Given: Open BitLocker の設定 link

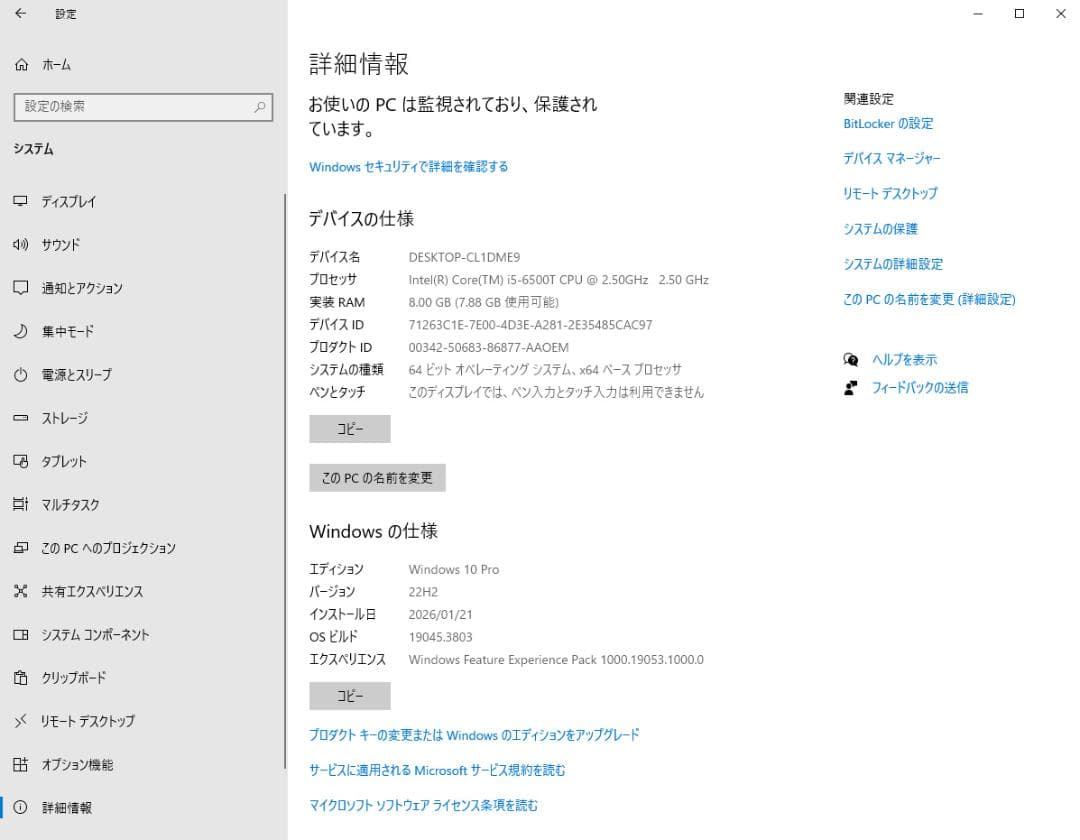Looking at the screenshot, I should (888, 124).
